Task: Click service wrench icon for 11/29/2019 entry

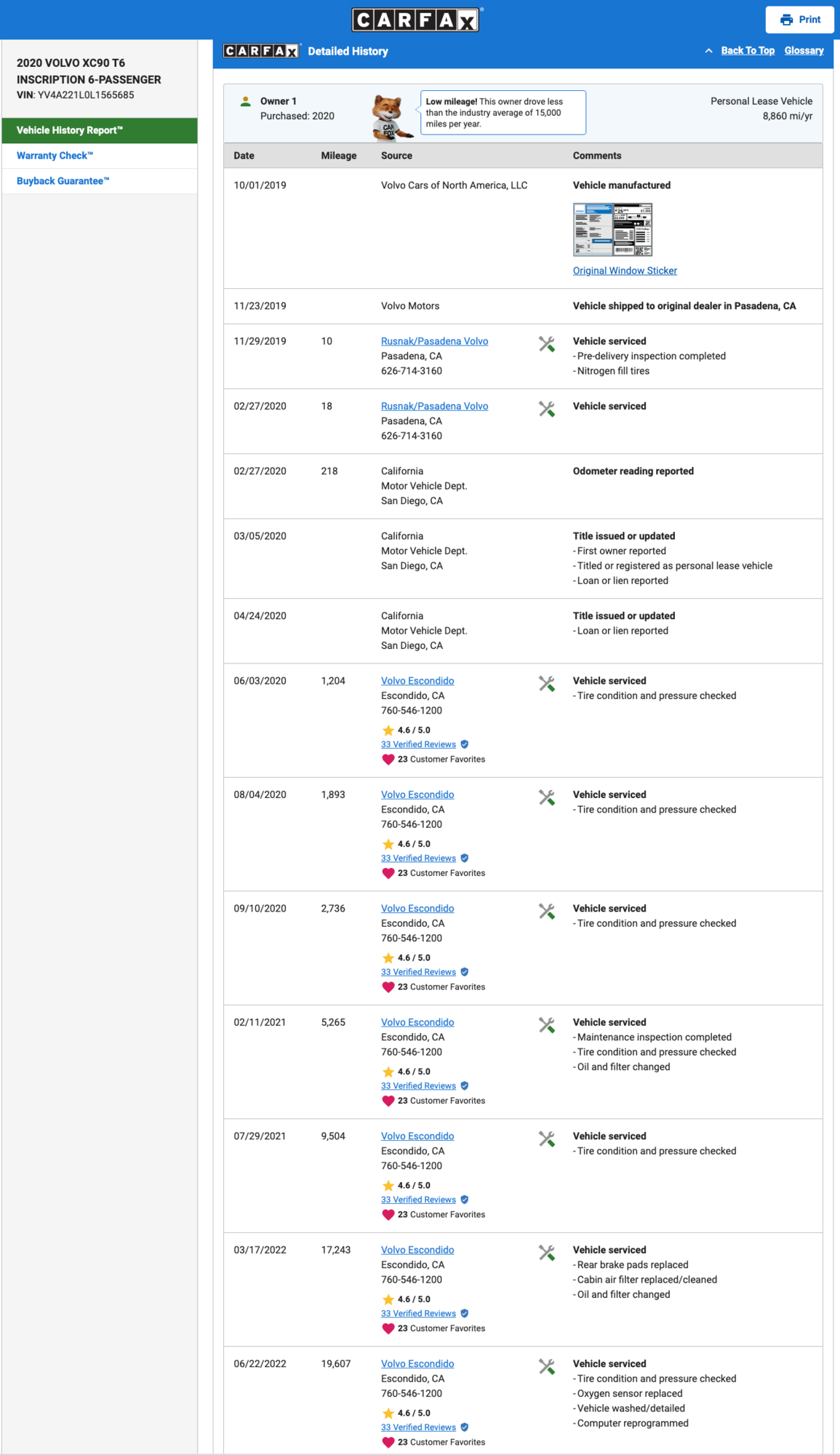Action: 547,344
